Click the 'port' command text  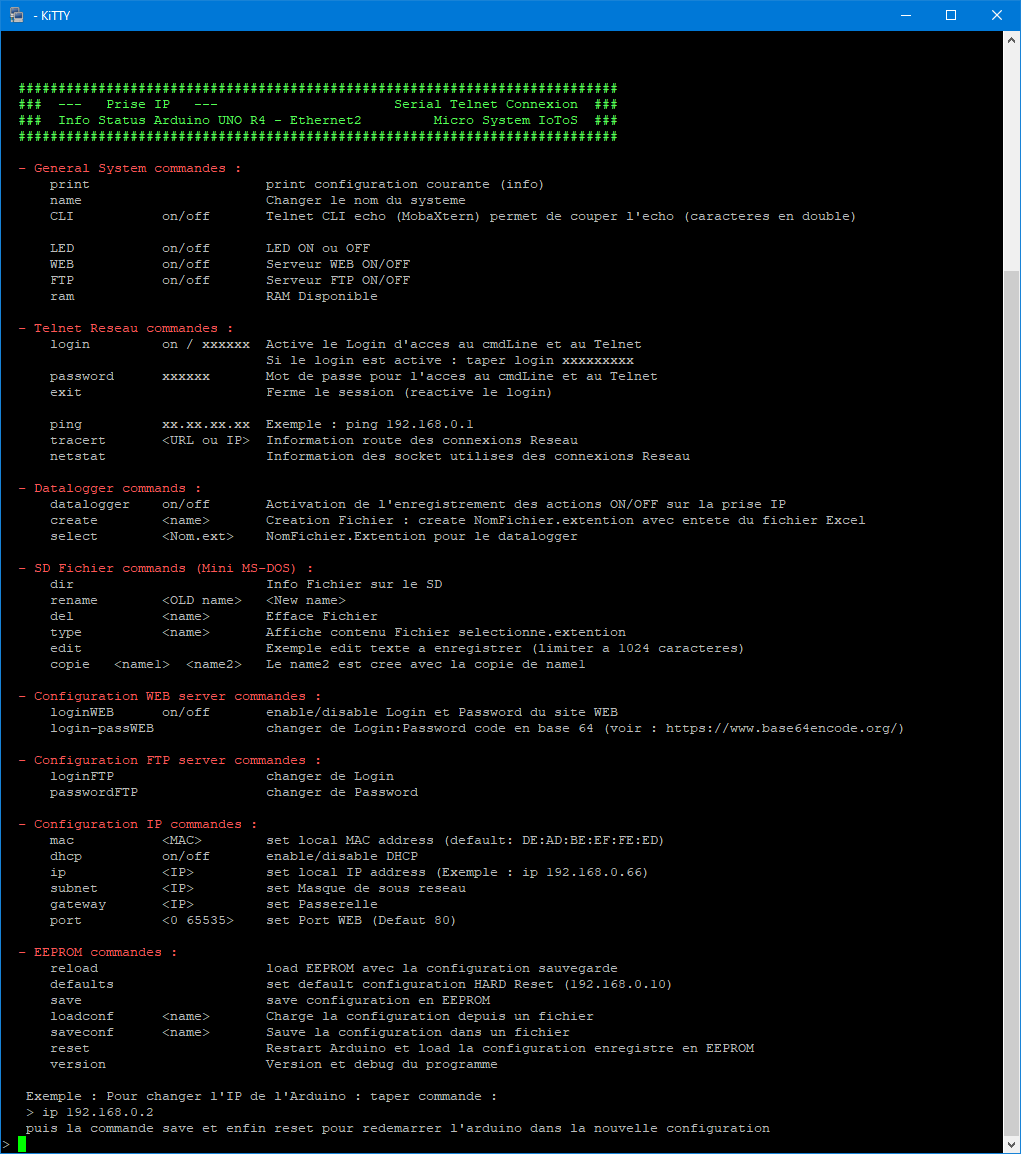(66, 921)
